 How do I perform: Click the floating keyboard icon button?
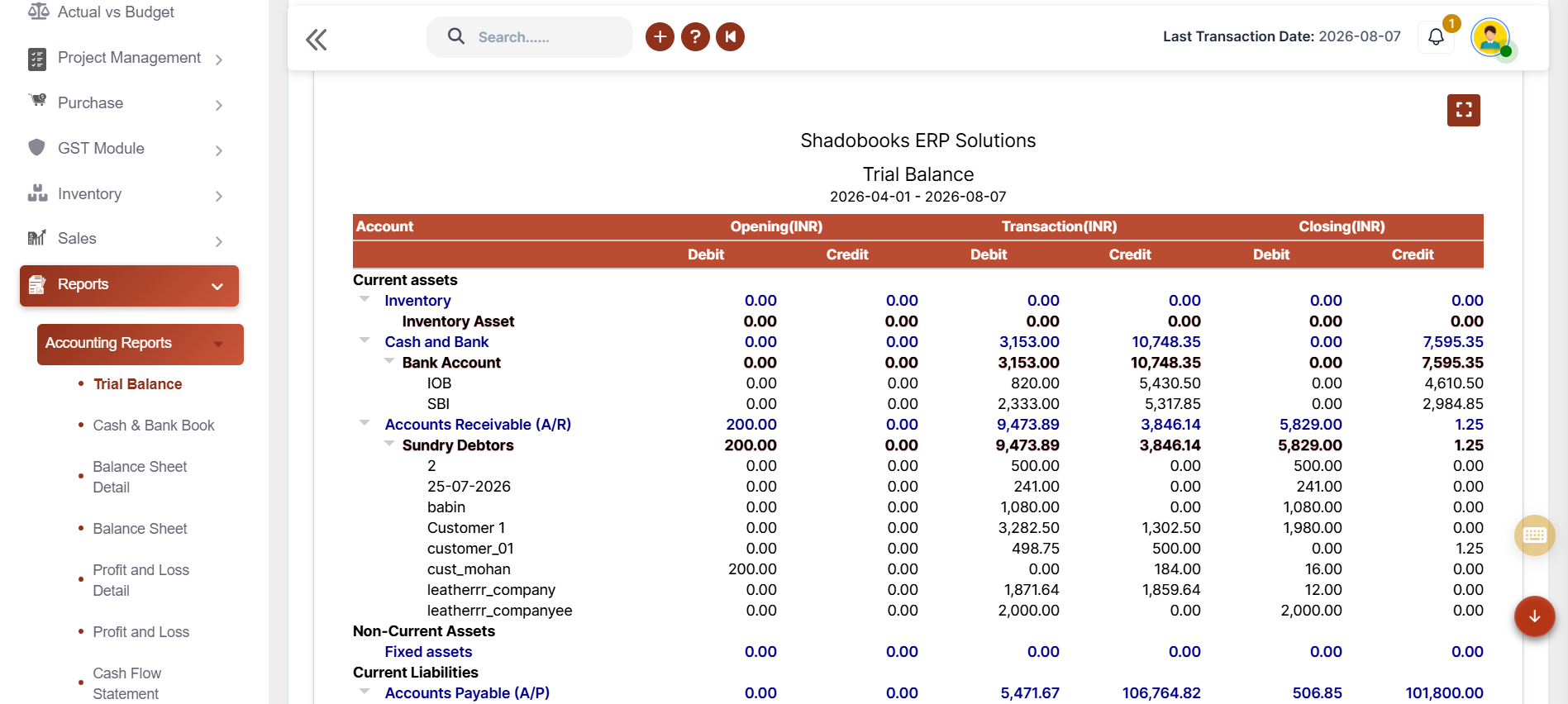pyautogui.click(x=1535, y=535)
